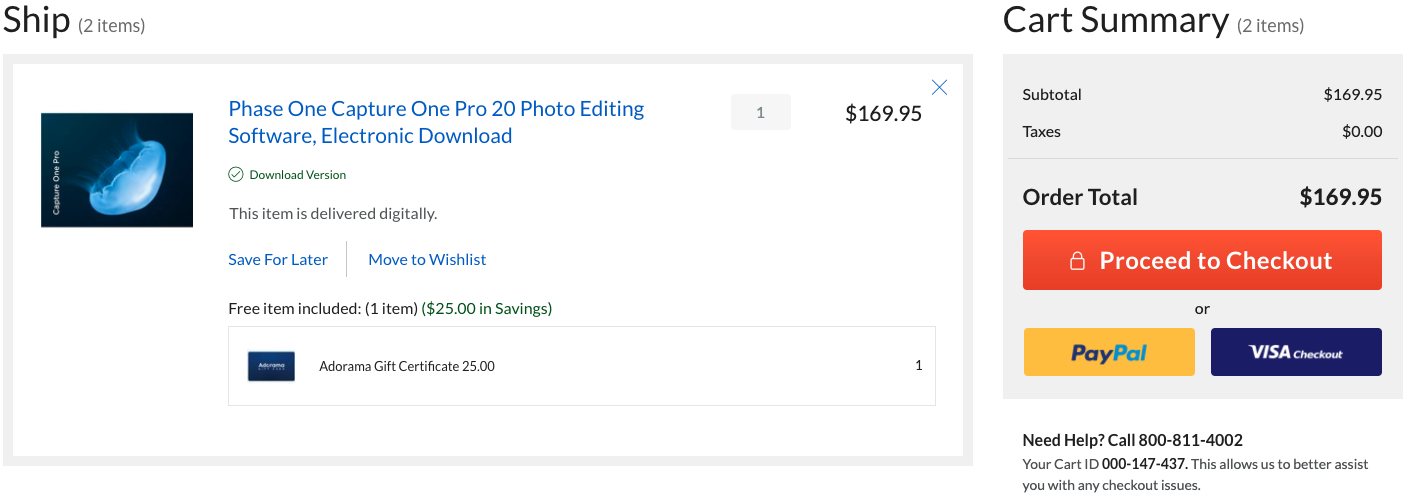Remove the Capture One item with the X icon
The height and width of the screenshot is (499, 1406).
(x=939, y=88)
